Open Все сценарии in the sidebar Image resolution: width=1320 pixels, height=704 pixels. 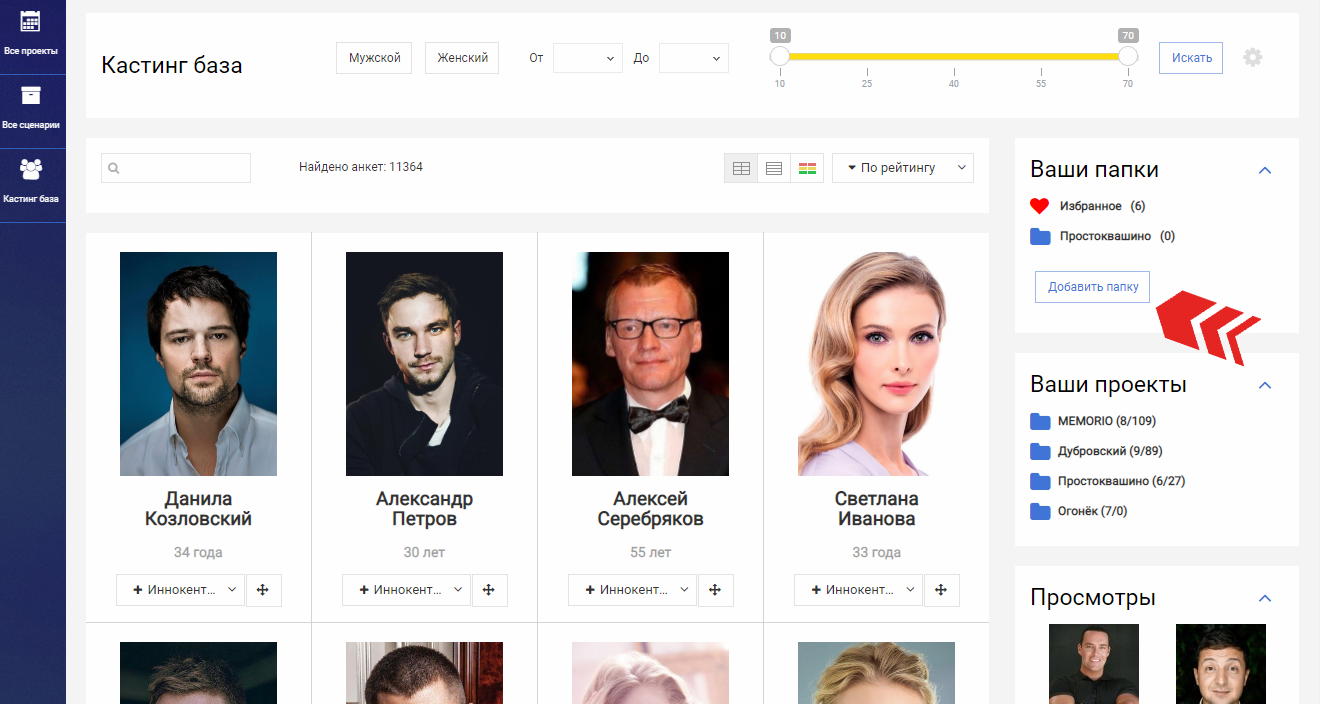tap(32, 111)
